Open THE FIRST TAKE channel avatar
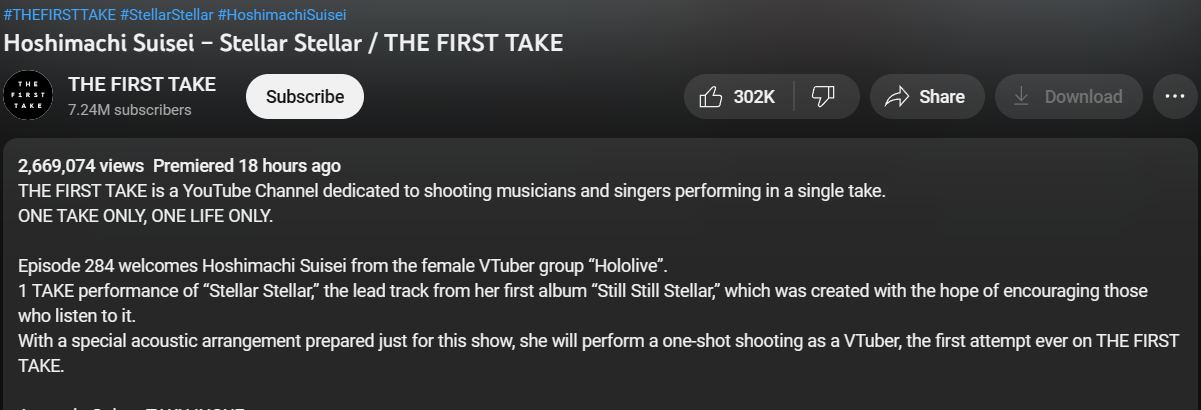The height and width of the screenshot is (410, 1201). [28, 96]
